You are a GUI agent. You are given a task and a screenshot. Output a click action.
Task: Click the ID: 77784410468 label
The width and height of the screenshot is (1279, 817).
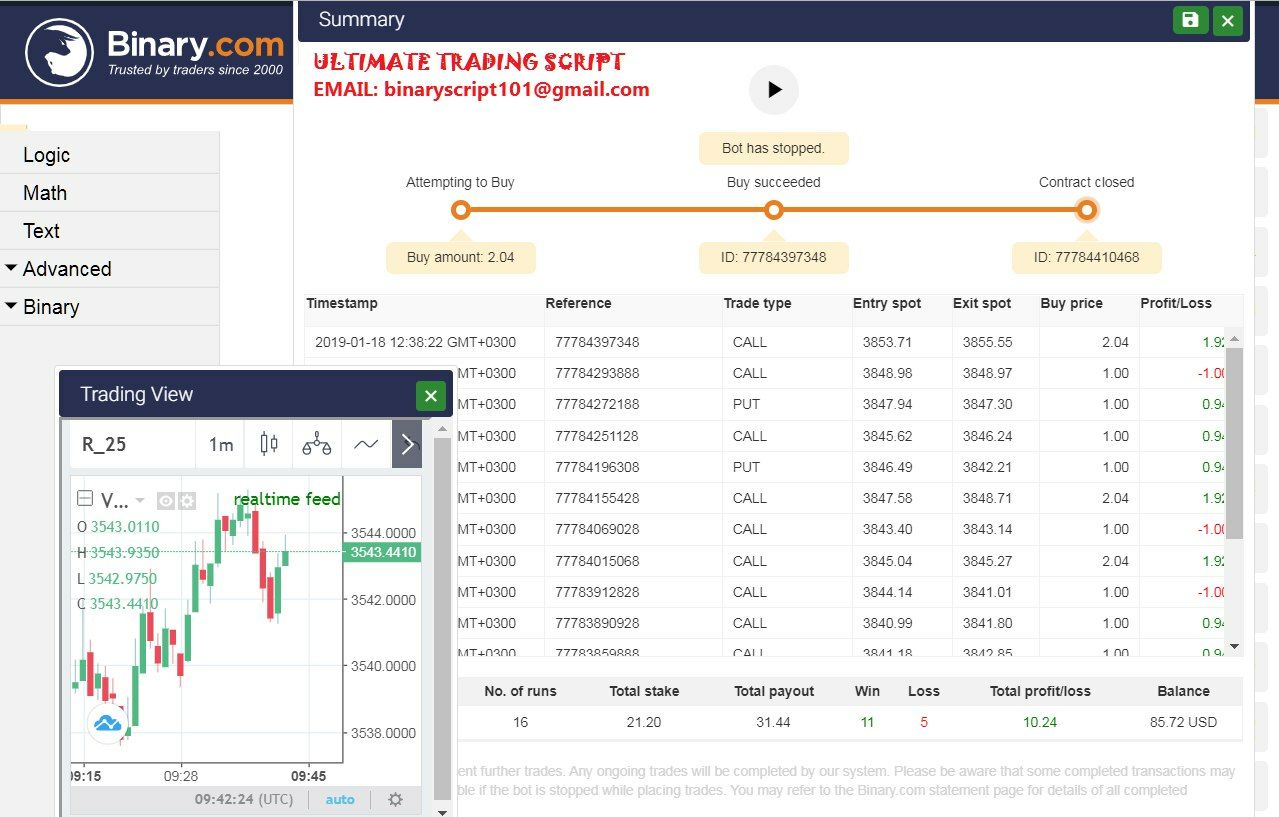tap(1086, 257)
